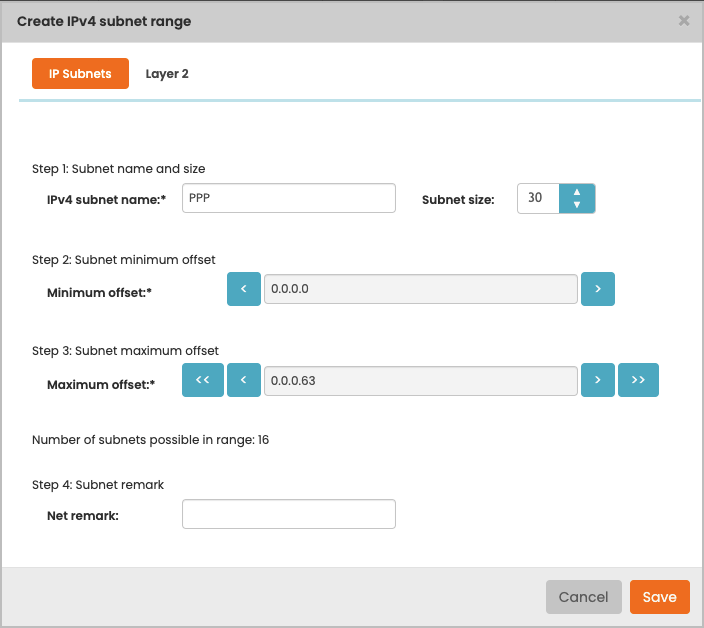Click the Subnet size value box

pos(538,198)
